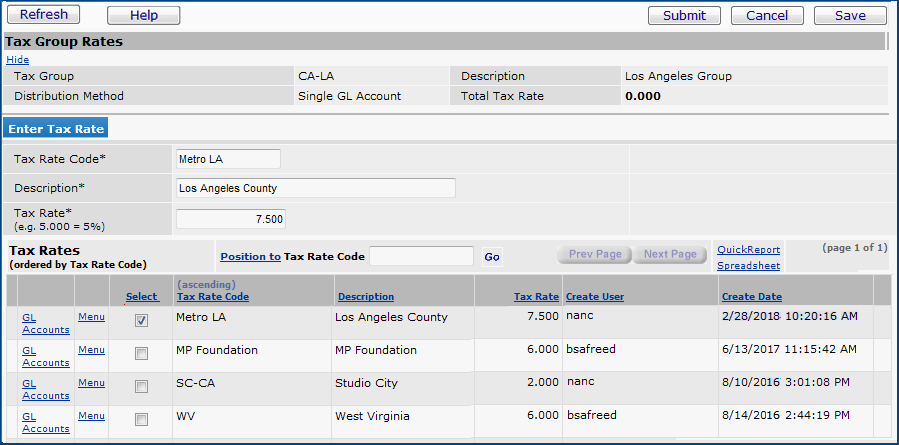Click the Position to Tax Rate Code search box
Viewport: 899px width, 445px height.
coord(421,257)
